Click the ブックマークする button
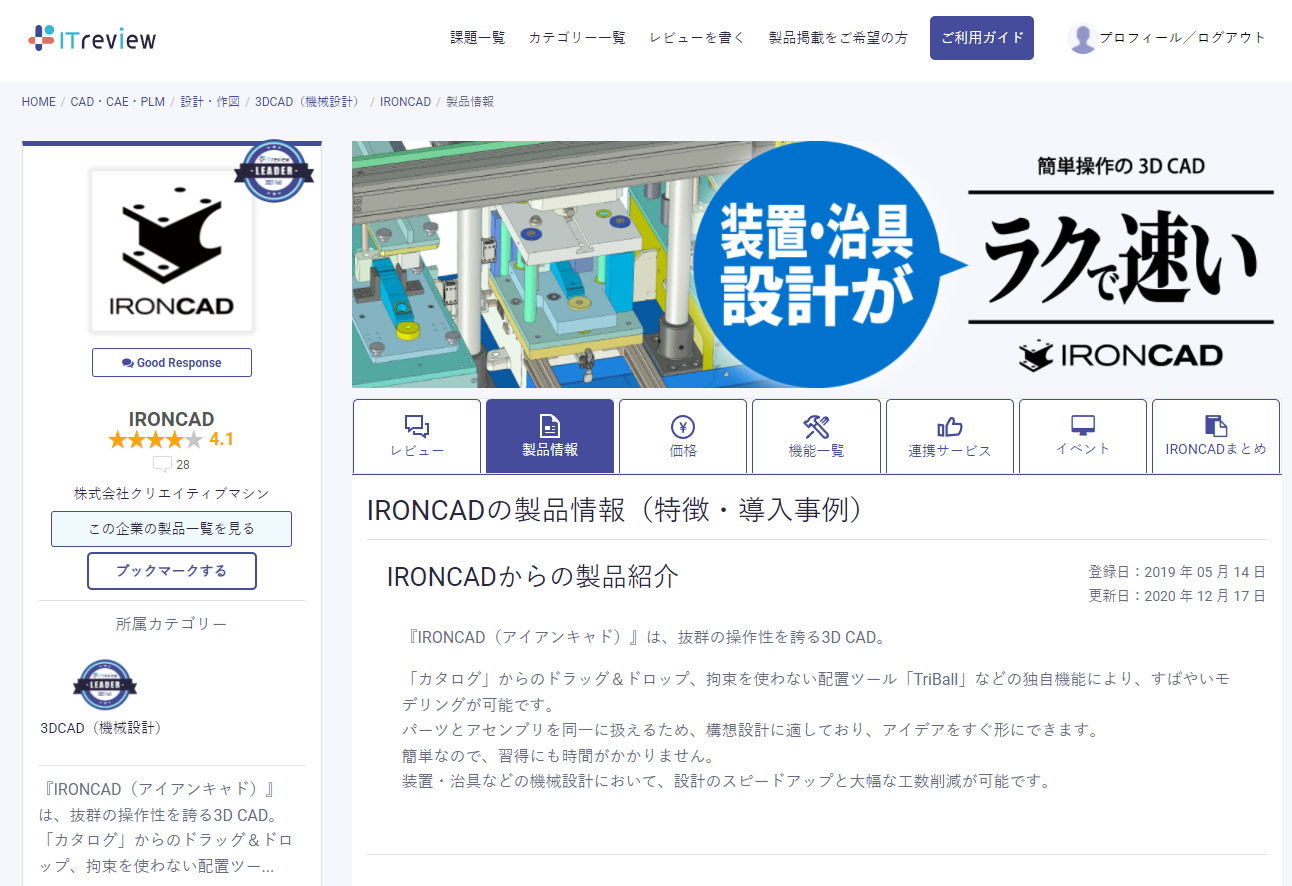The height and width of the screenshot is (886, 1292). pos(172,571)
